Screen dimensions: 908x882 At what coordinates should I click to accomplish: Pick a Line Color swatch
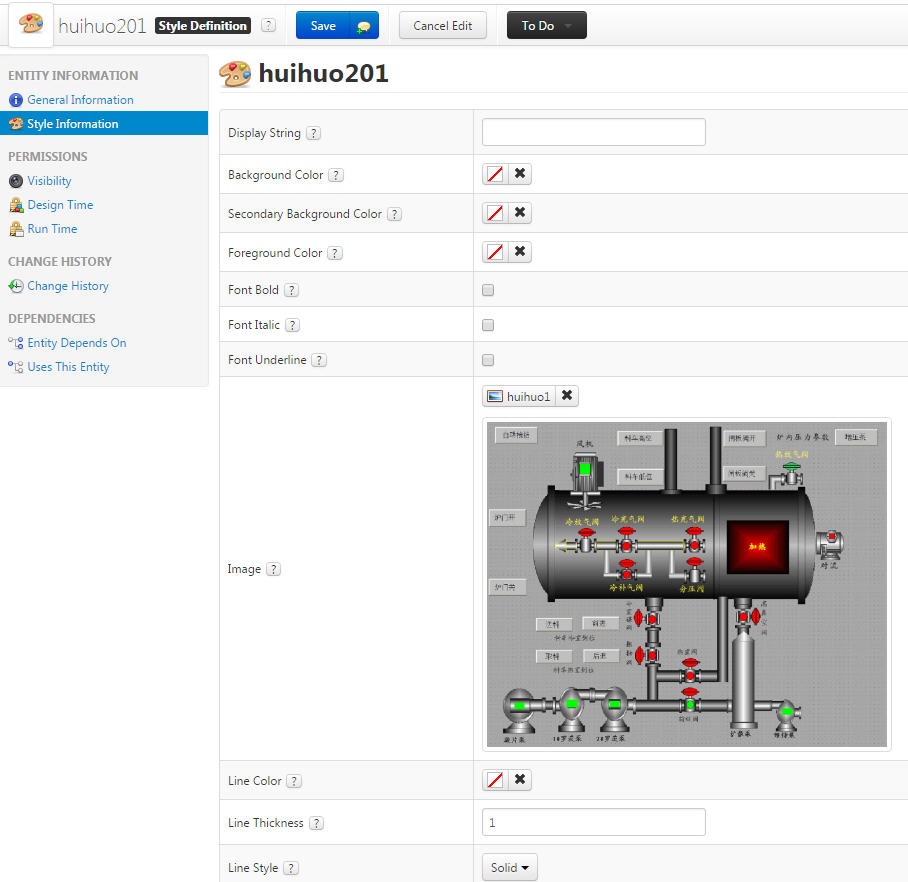click(495, 780)
